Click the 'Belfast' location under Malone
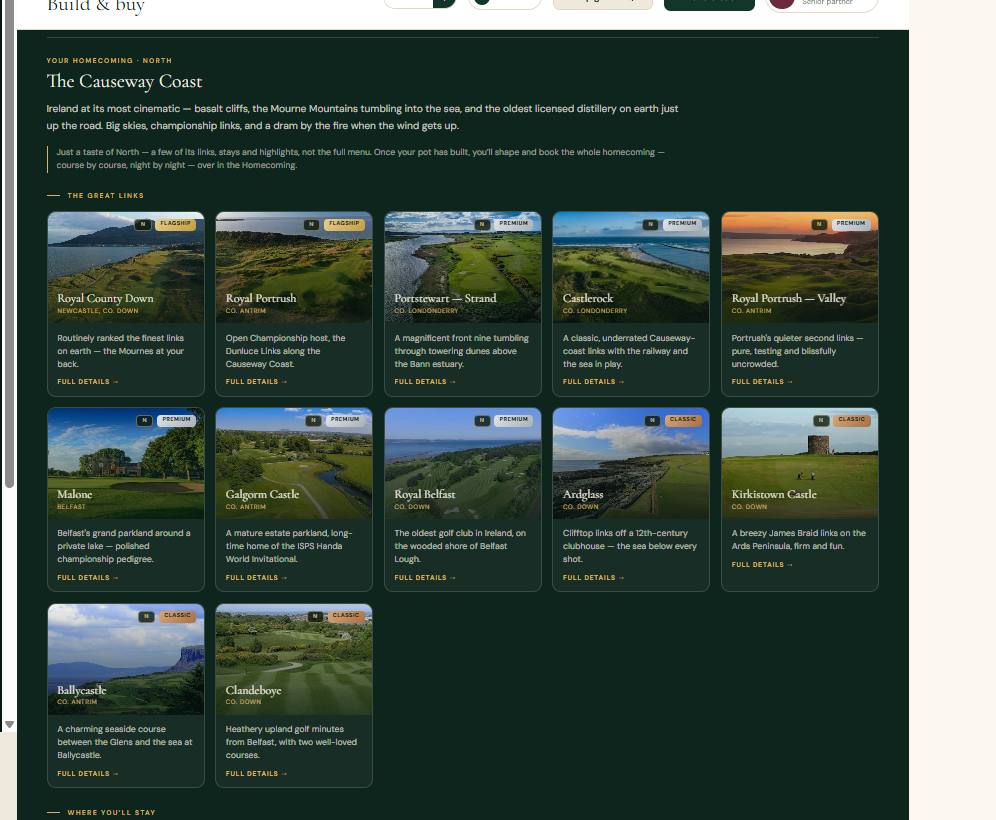The height and width of the screenshot is (820, 996). [71, 507]
